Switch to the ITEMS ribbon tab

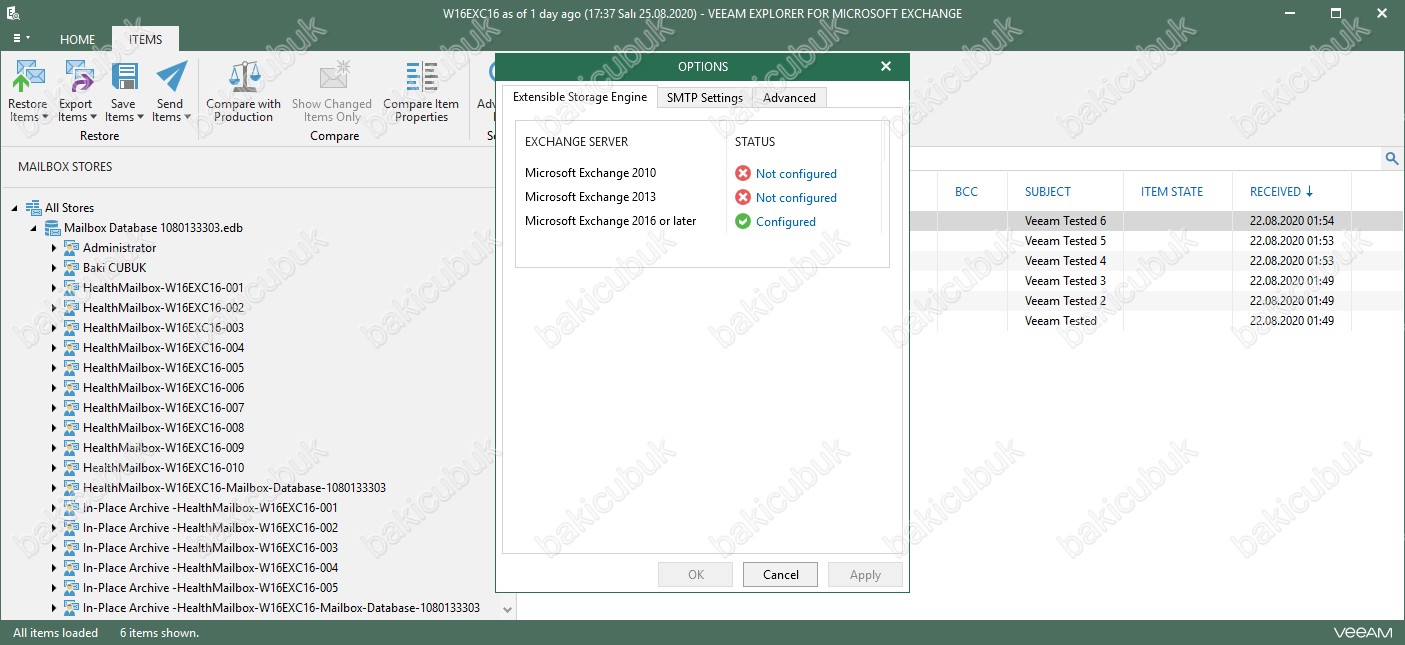pos(145,40)
